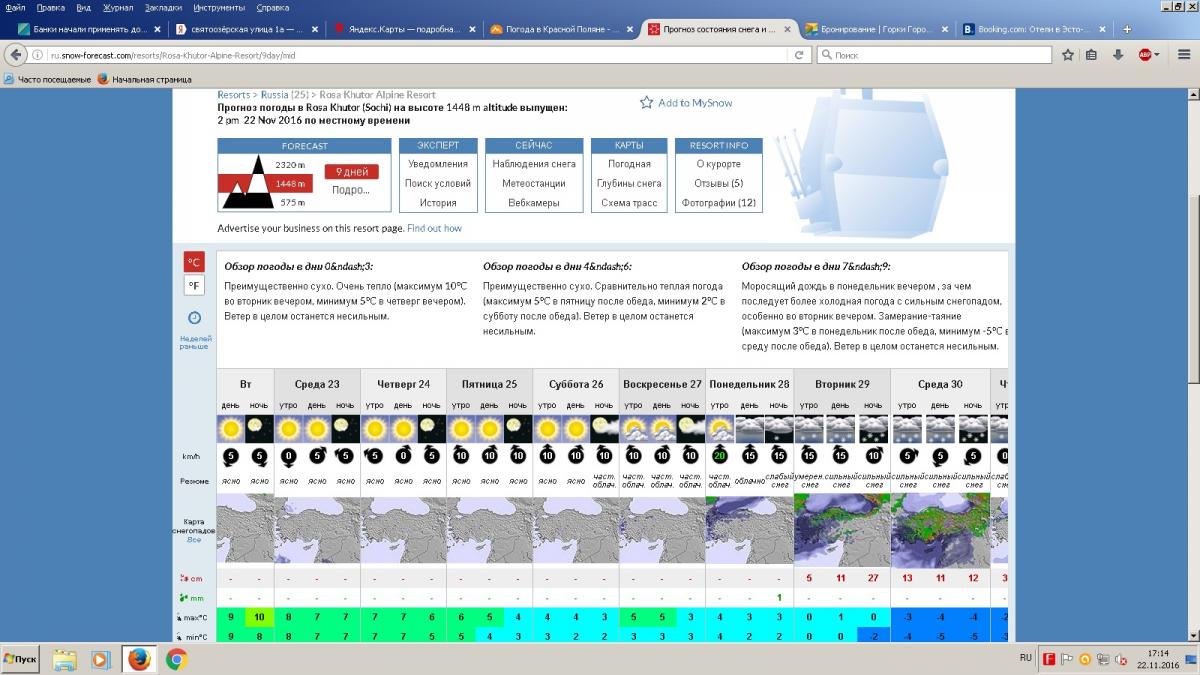Open the Подро... detailed forecast link
The image size is (1200, 675).
click(x=351, y=189)
